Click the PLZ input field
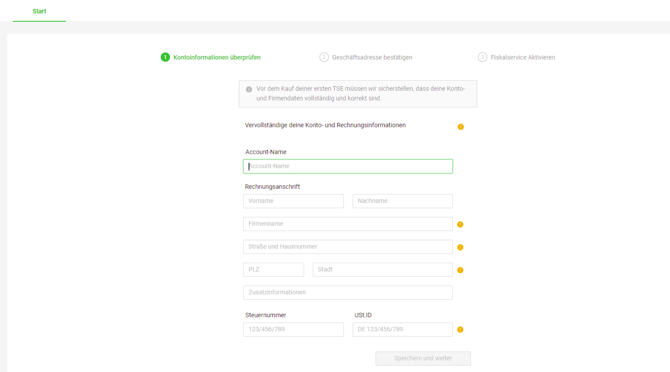 (273, 269)
